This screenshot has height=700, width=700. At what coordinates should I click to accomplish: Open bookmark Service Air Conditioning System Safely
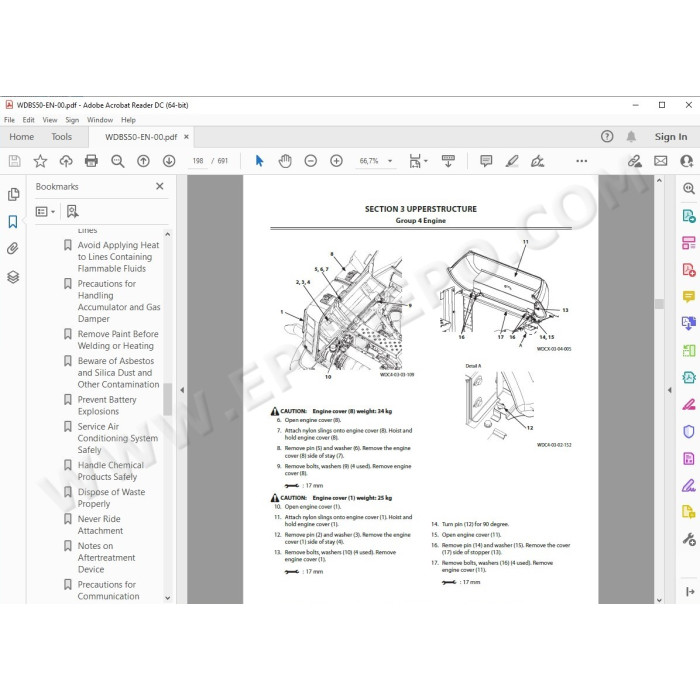click(x=117, y=438)
